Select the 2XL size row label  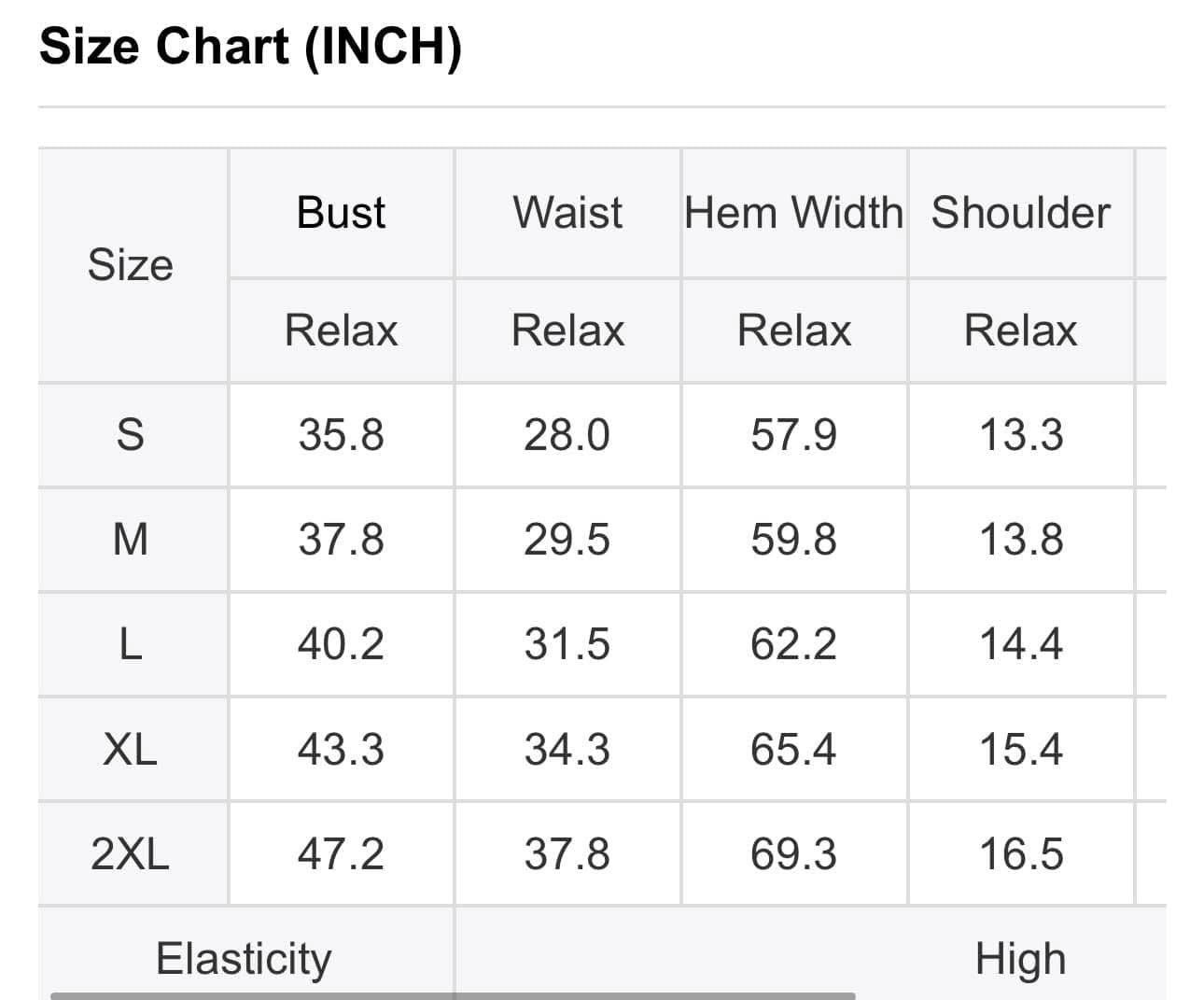(131, 854)
